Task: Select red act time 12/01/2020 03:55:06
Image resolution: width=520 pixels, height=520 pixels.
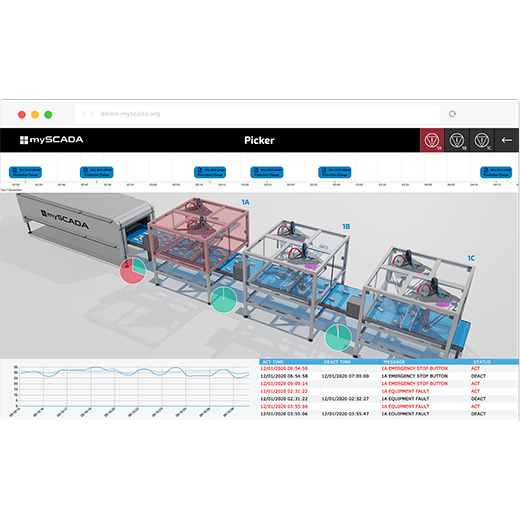Action: pyautogui.click(x=284, y=406)
